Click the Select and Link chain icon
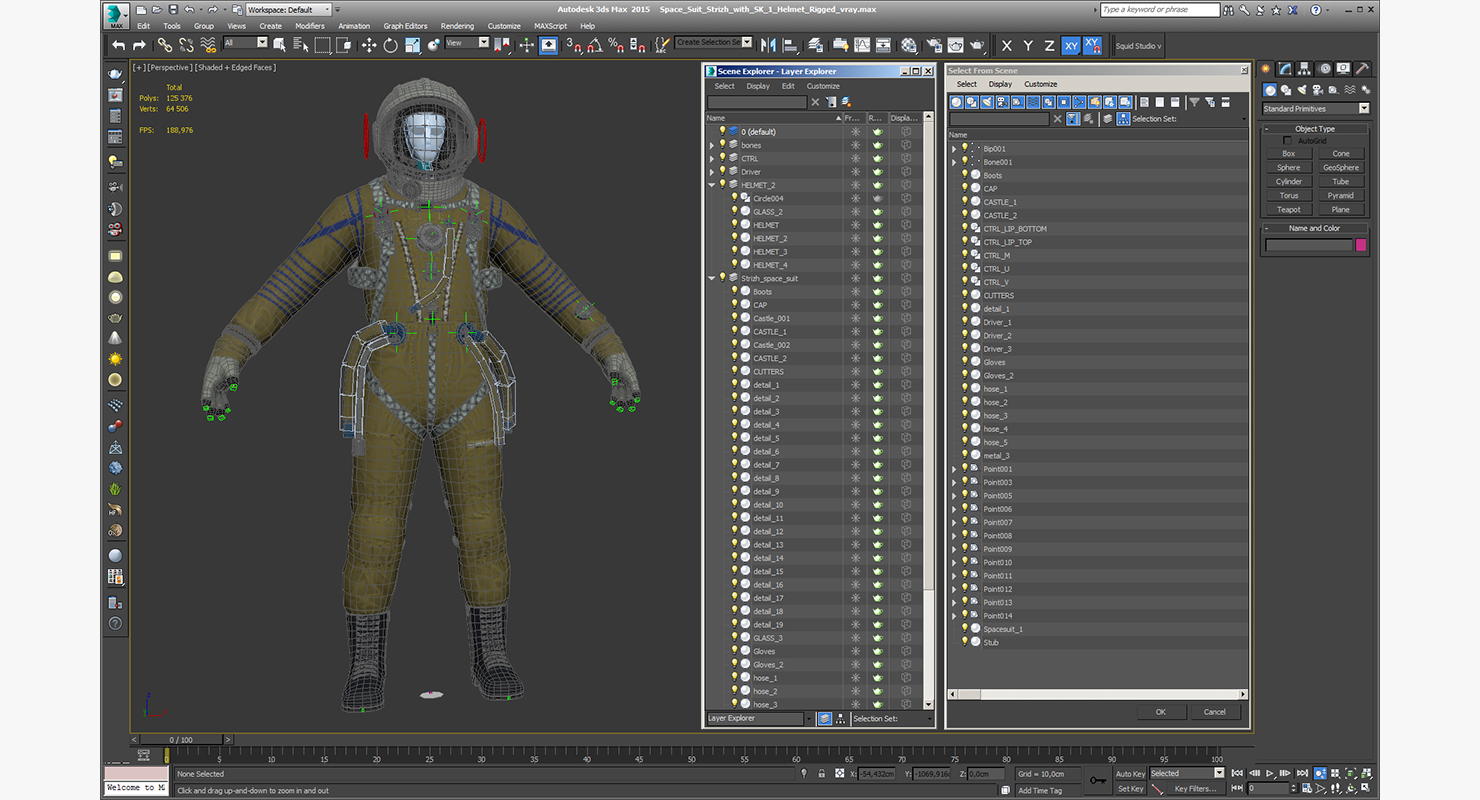The height and width of the screenshot is (800, 1480). pyautogui.click(x=164, y=45)
